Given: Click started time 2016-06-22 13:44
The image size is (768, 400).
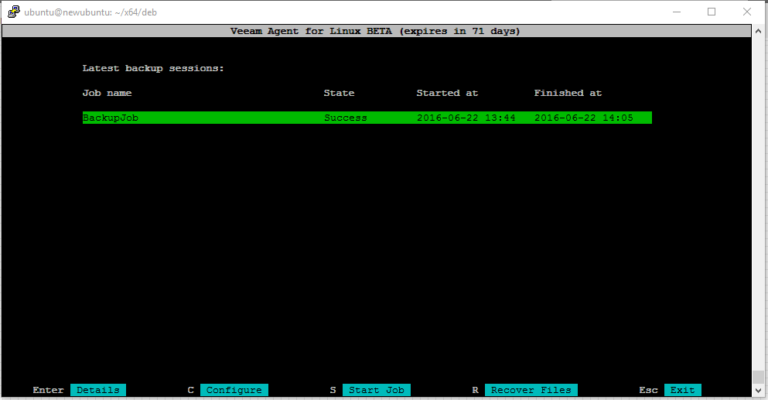Looking at the screenshot, I should [x=466, y=118].
